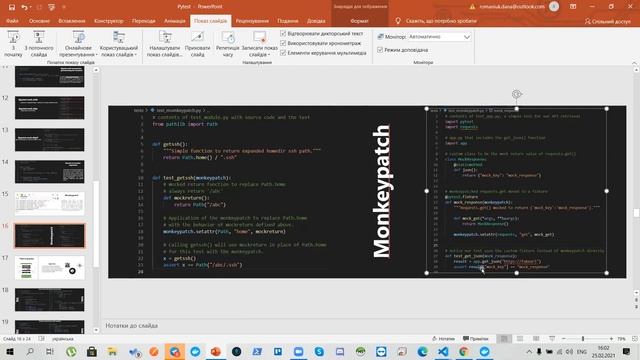Toggle use timings (Використовувати хронометраж) checkbox
The height and width of the screenshot is (360, 640).
click(x=283, y=43)
